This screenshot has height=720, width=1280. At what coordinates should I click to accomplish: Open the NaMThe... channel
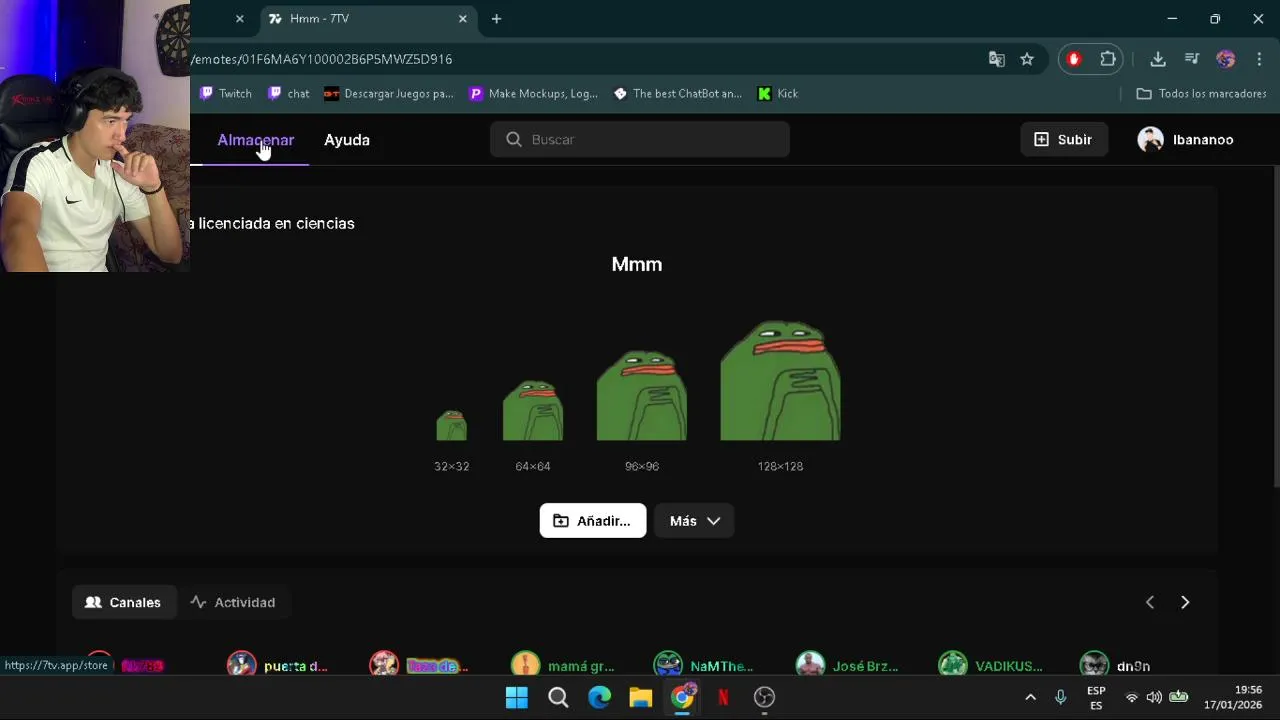(704, 665)
